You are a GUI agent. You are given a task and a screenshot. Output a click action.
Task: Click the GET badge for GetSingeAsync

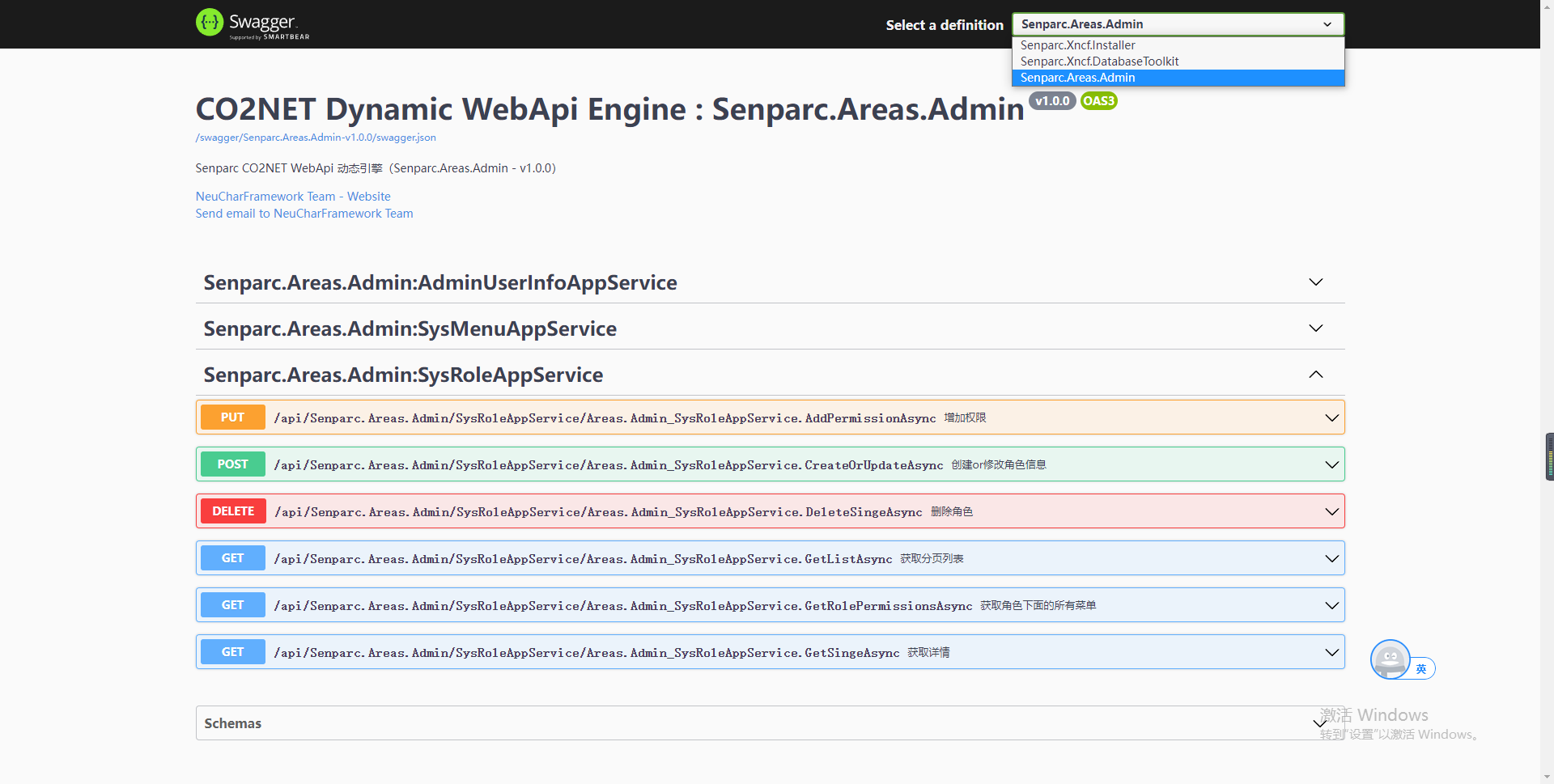pos(232,652)
